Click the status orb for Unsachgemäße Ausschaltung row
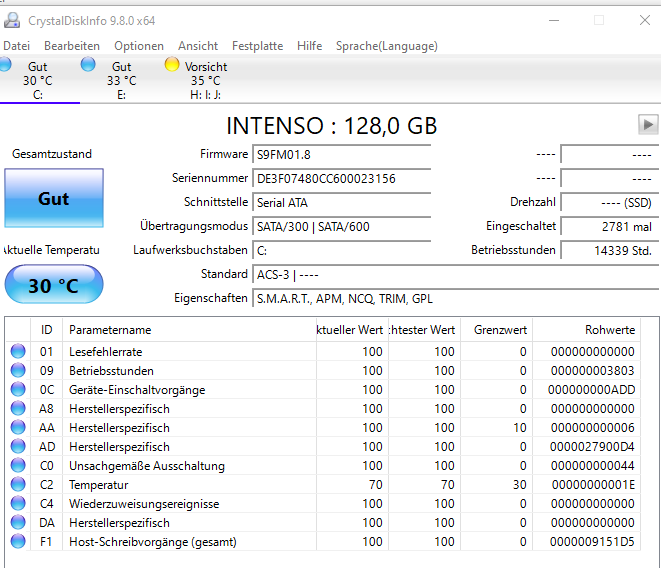Viewport: 661px width, 568px height. coord(18,465)
